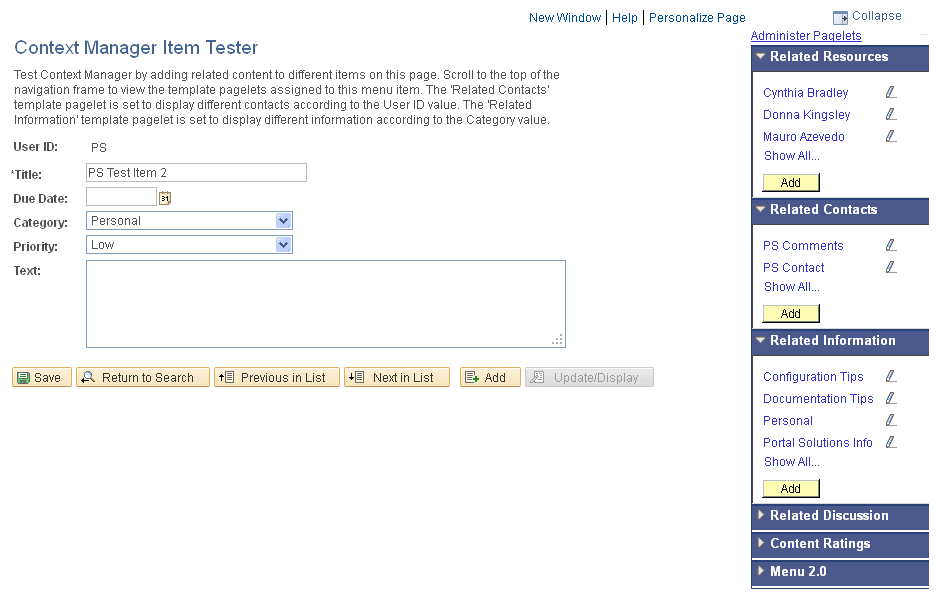The width and height of the screenshot is (936, 596).
Task: Click the Save button
Action: pos(41,377)
